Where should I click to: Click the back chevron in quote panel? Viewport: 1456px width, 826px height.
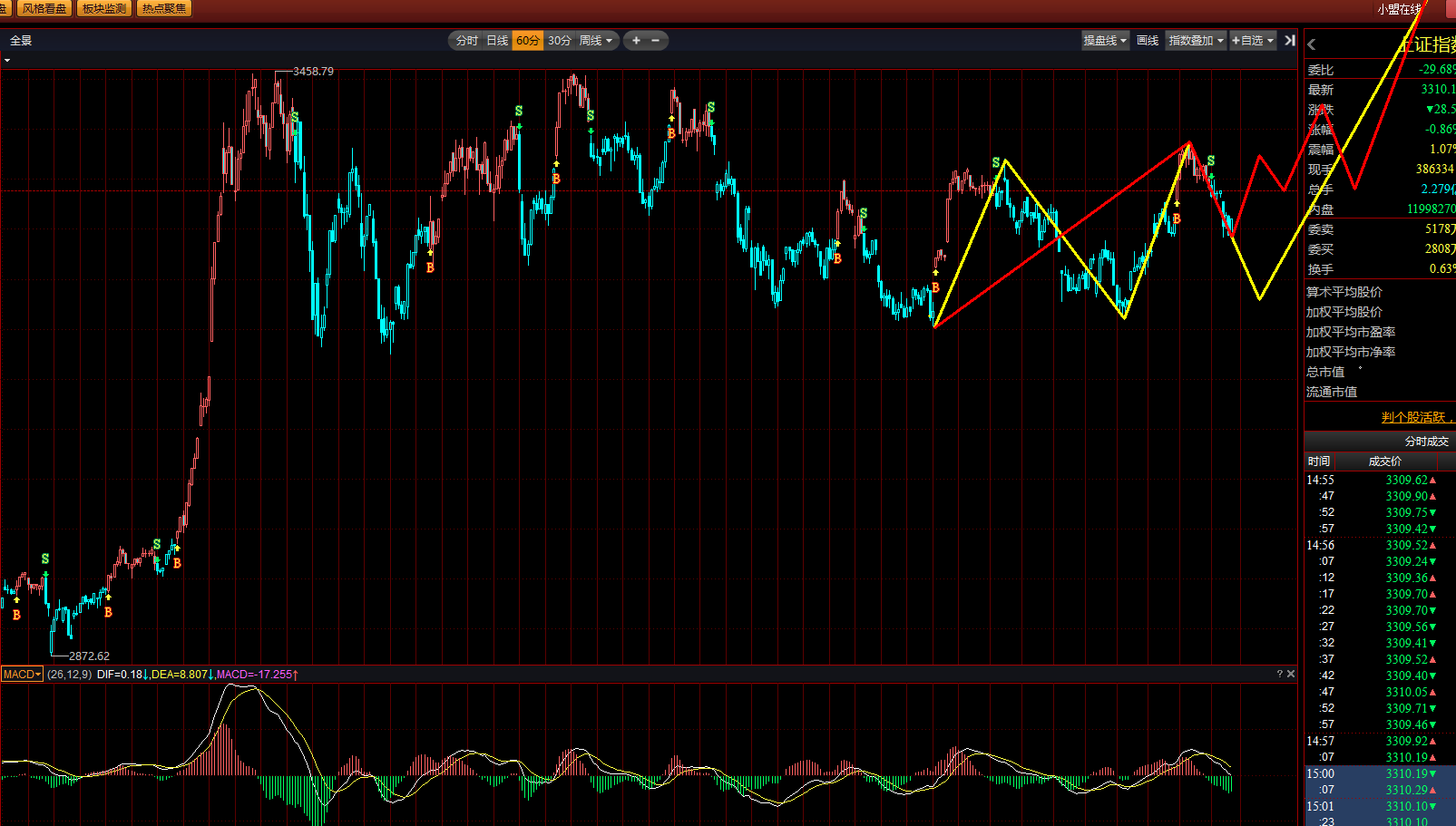click(1311, 44)
